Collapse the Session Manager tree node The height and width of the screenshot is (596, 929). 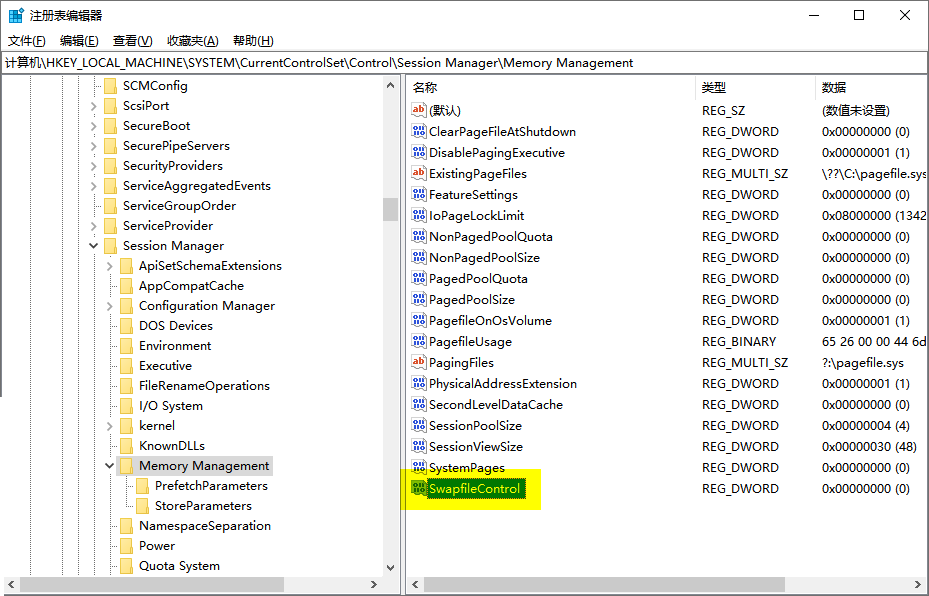[93, 245]
